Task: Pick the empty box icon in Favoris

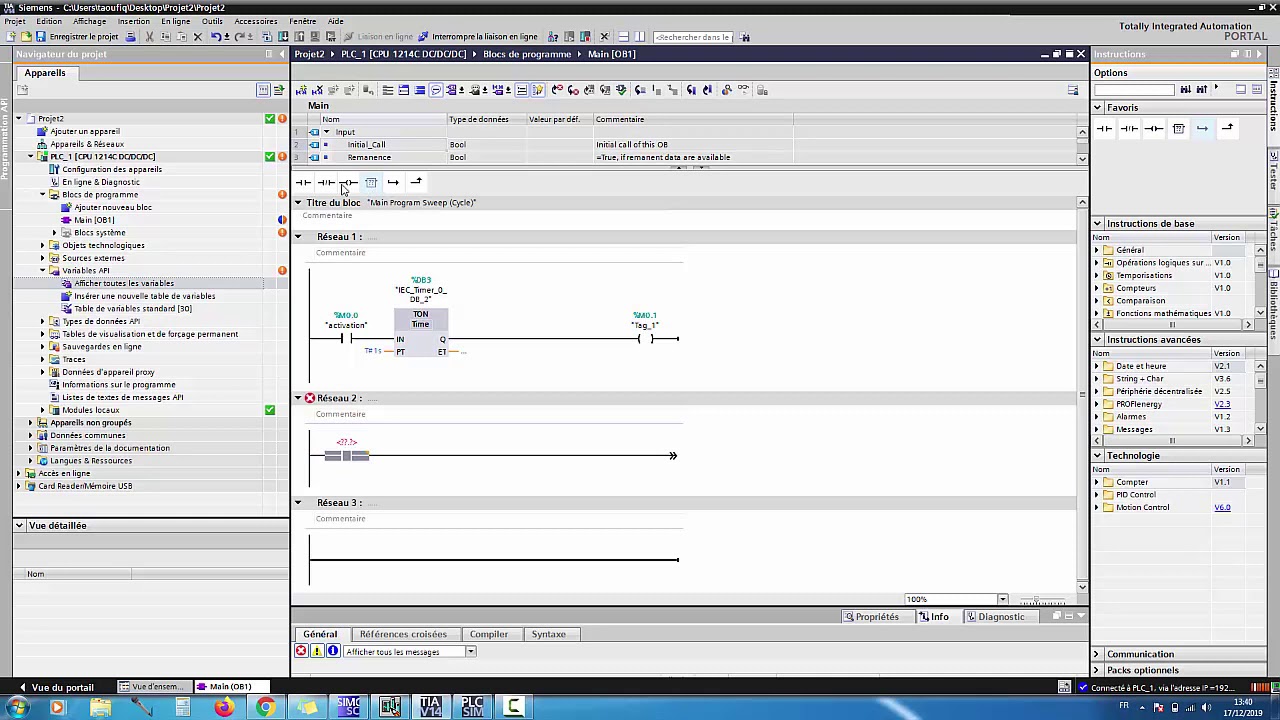Action: 1178,128
